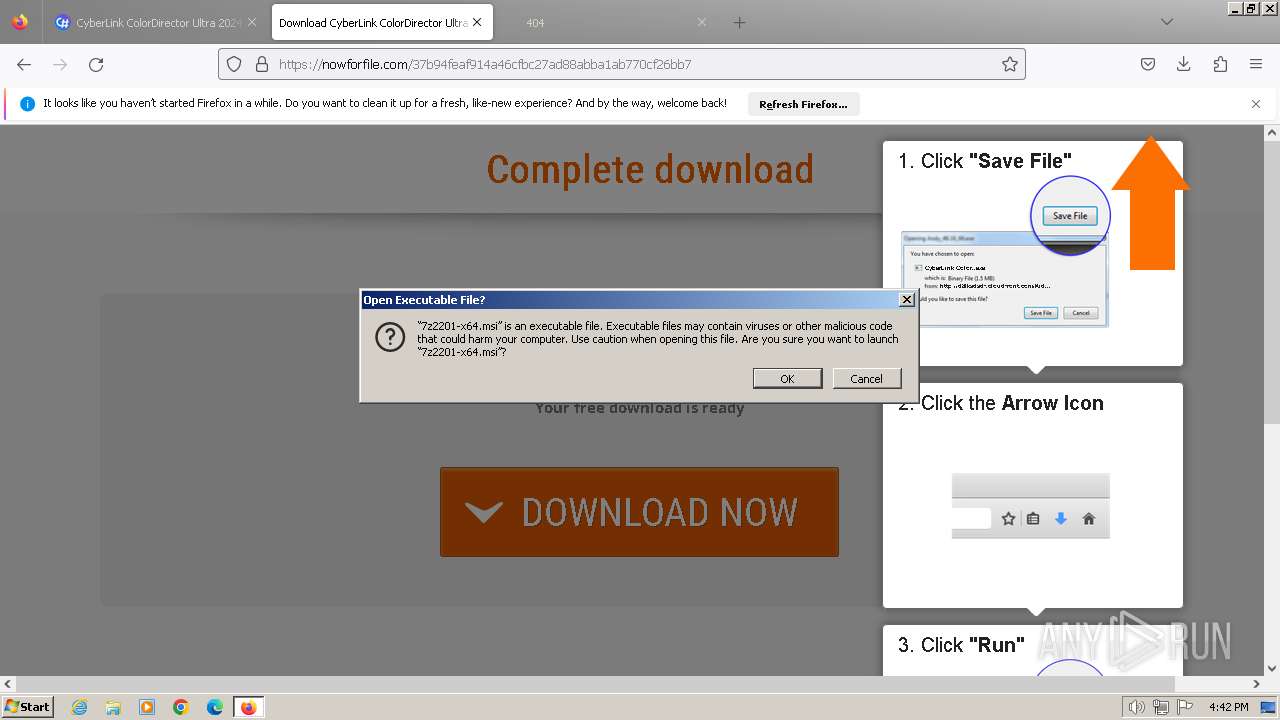Open the Extensions puzzle icon
Viewport: 1280px width, 720px height.
[1220, 64]
